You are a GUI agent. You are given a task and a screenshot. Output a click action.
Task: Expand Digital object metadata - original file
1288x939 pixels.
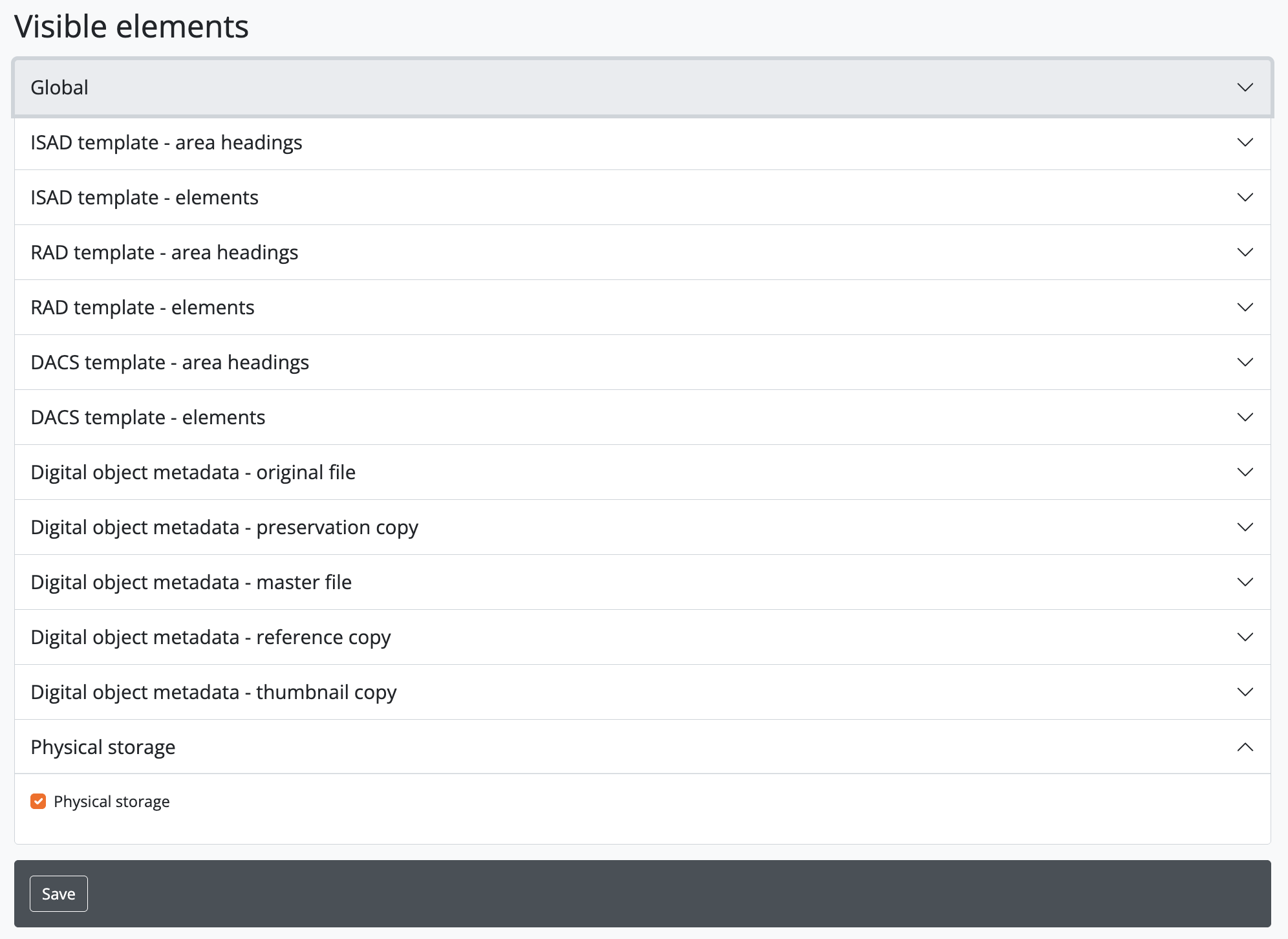[x=193, y=472]
